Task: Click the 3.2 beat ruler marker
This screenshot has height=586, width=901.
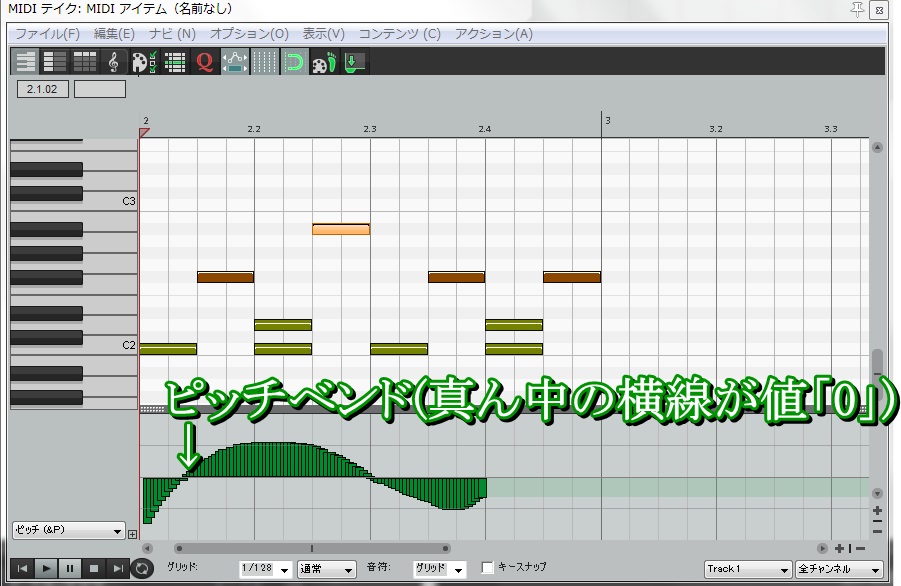Action: point(715,129)
